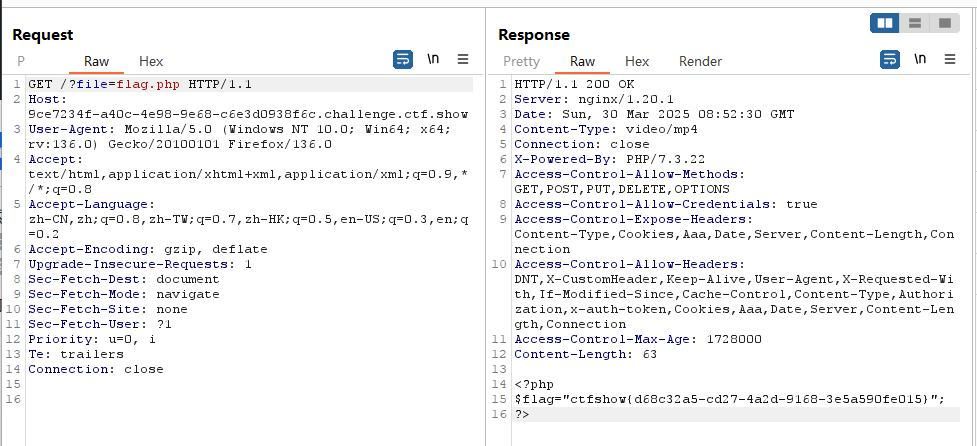Click the Sec-Fetch-Mode navigate line
977x446 pixels.
tap(124, 294)
